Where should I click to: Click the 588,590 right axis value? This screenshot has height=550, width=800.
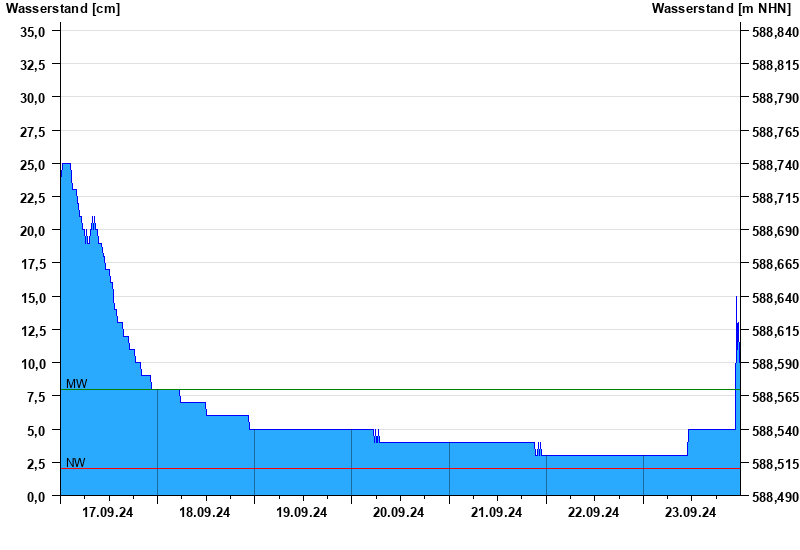(775, 364)
